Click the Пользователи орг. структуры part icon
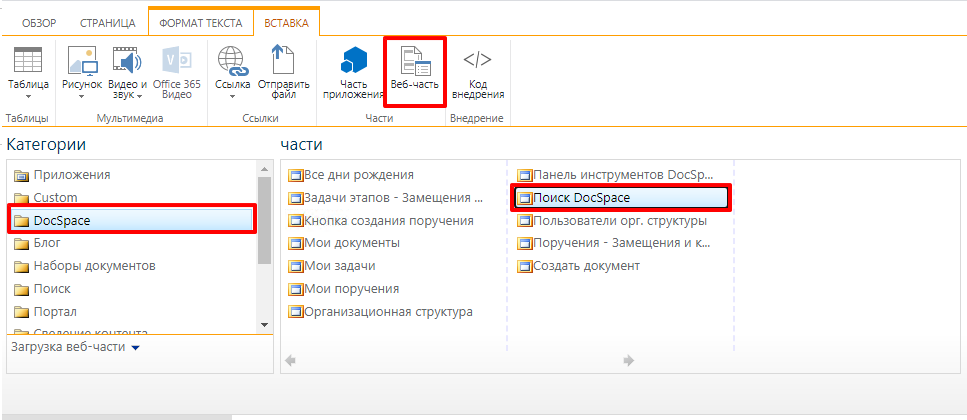 coord(525,221)
